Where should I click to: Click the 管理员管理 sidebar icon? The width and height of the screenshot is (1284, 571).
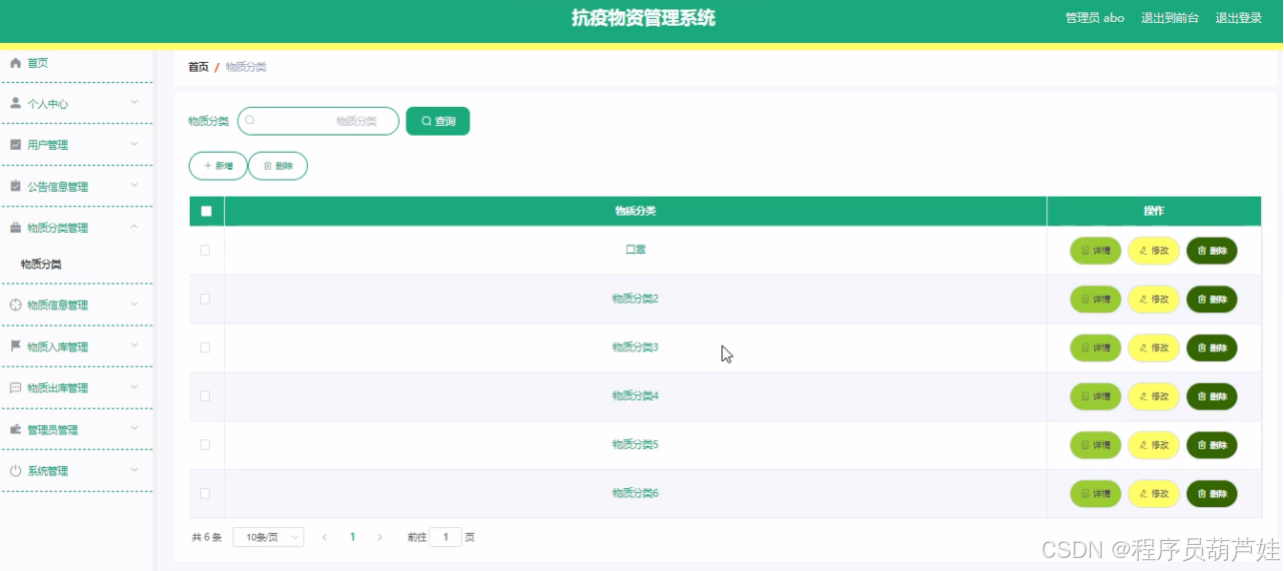(15, 430)
